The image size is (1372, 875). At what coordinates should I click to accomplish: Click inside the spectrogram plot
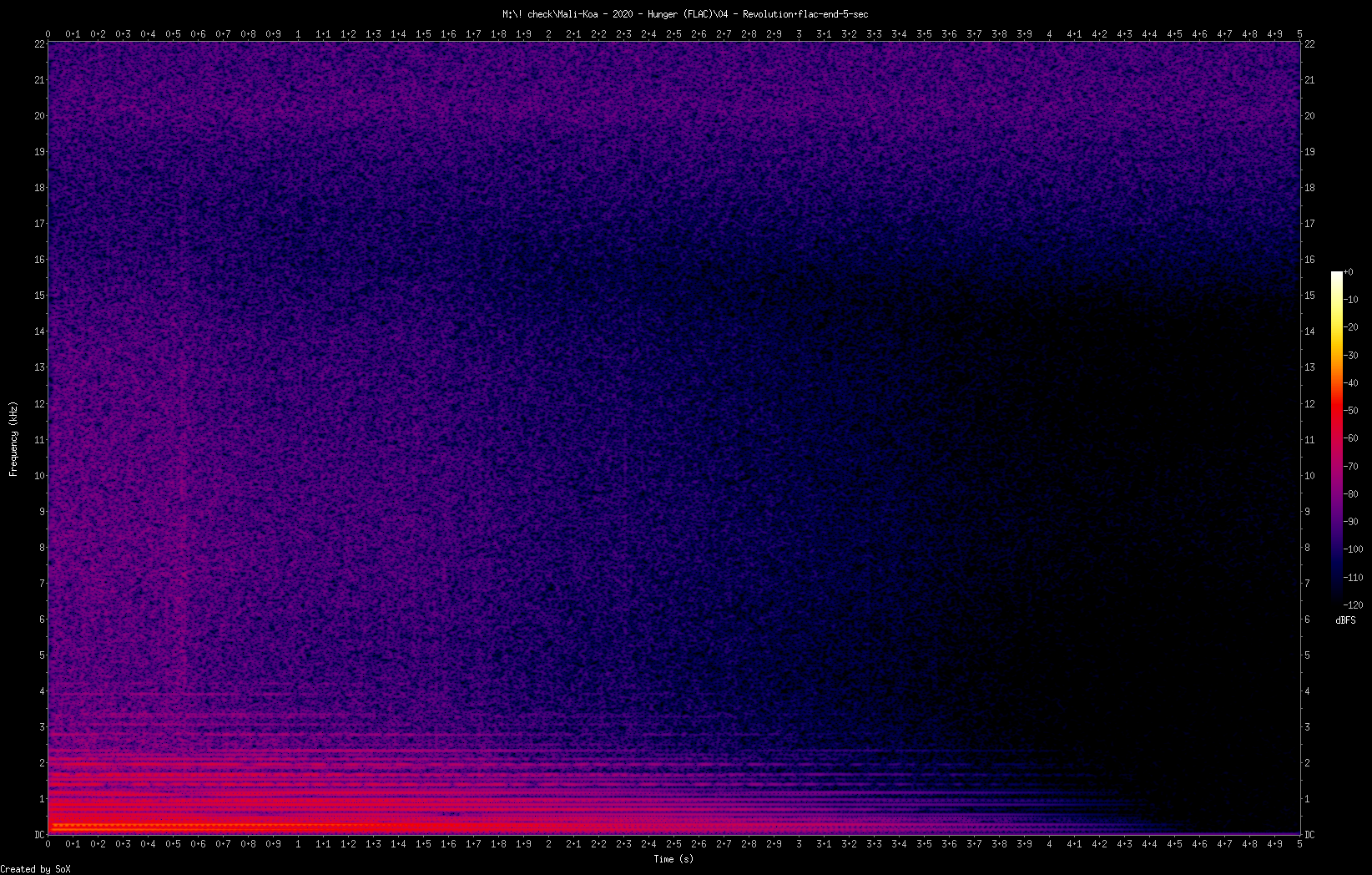coord(674,437)
